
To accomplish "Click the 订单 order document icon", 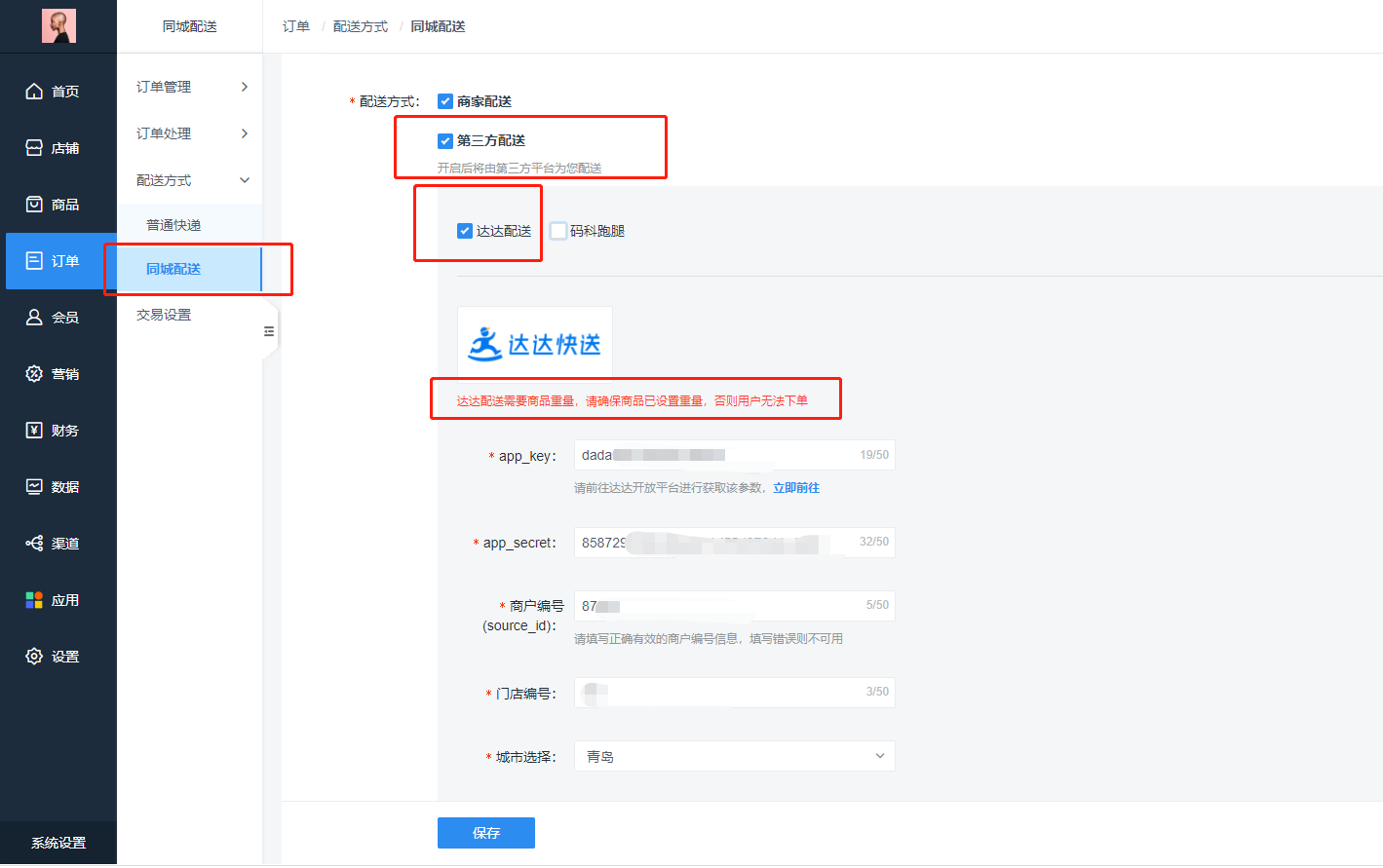I will [34, 261].
